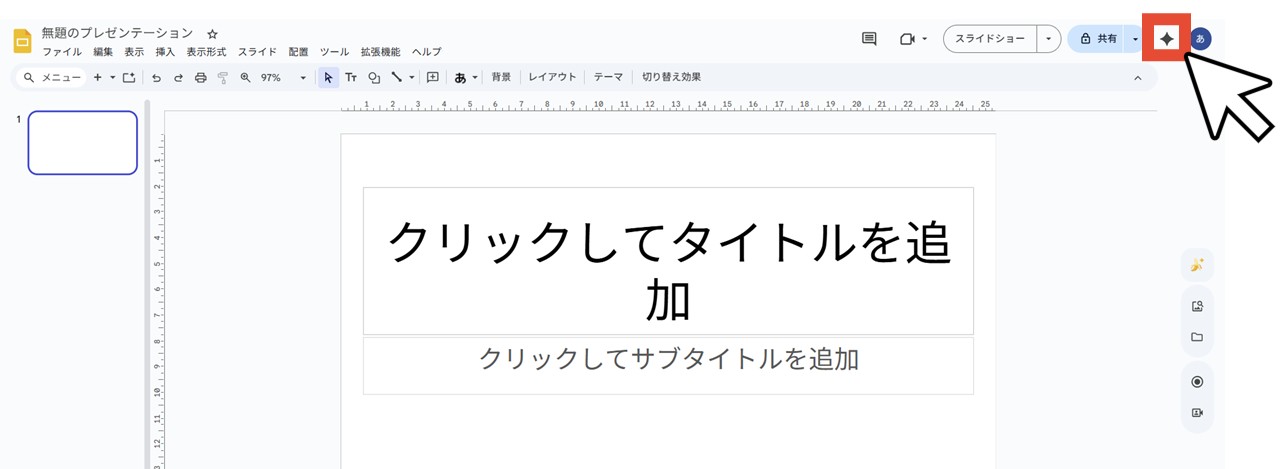Open the 挿入 menu
Image resolution: width=1280 pixels, height=469 pixels.
point(165,52)
